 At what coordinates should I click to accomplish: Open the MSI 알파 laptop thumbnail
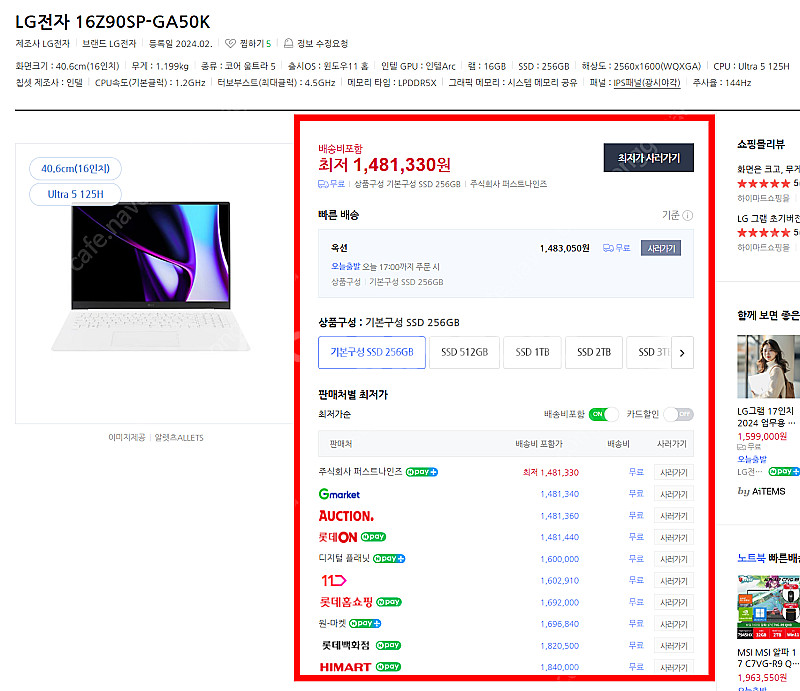pyautogui.click(x=768, y=607)
